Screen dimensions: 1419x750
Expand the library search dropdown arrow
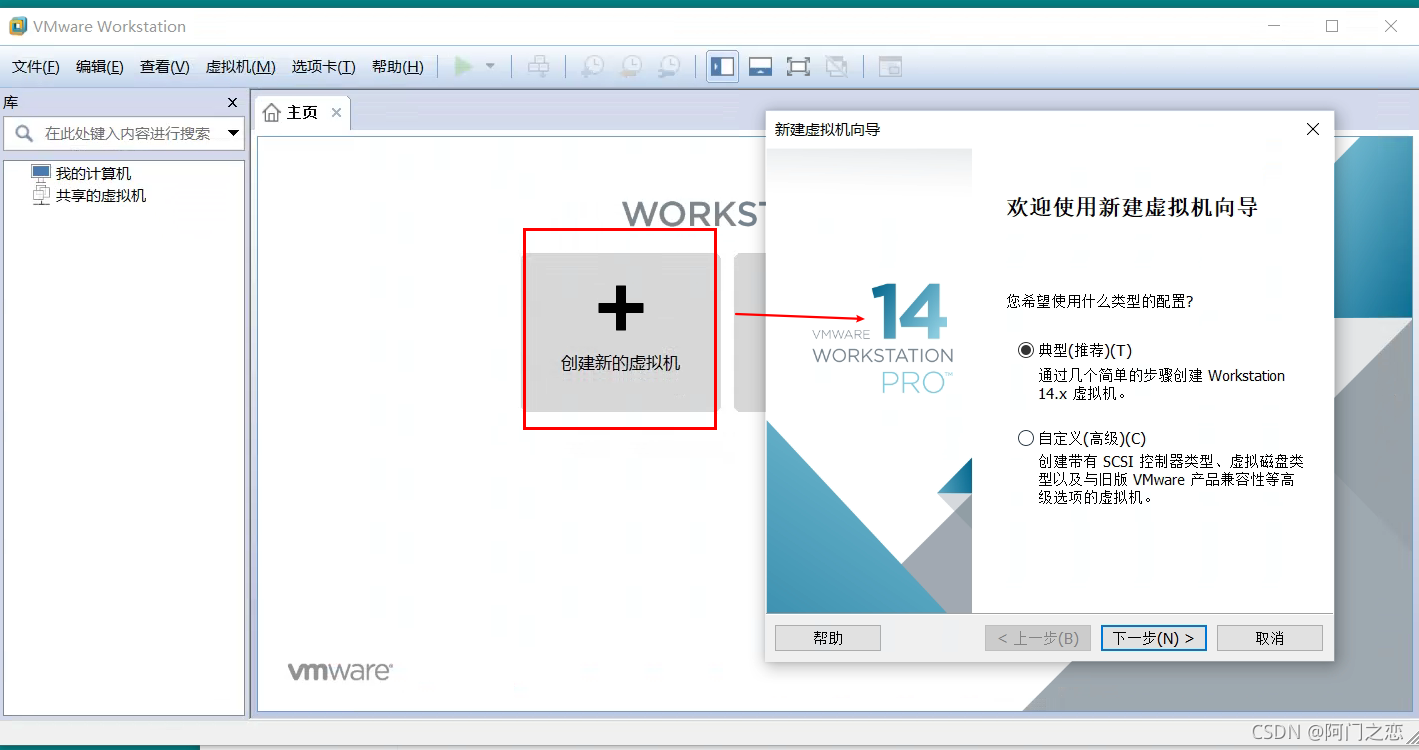(x=233, y=133)
